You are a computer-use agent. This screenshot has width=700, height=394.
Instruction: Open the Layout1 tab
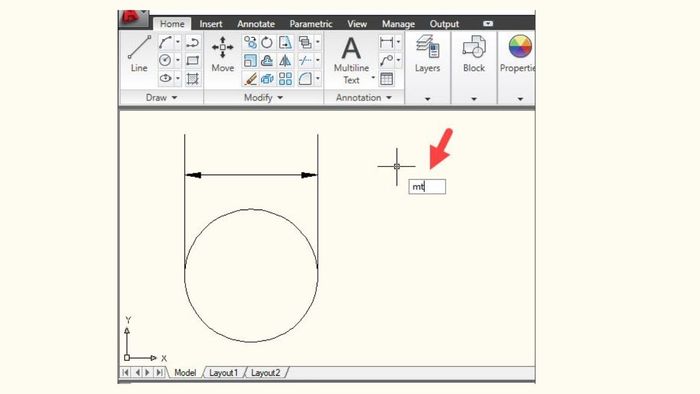223,373
